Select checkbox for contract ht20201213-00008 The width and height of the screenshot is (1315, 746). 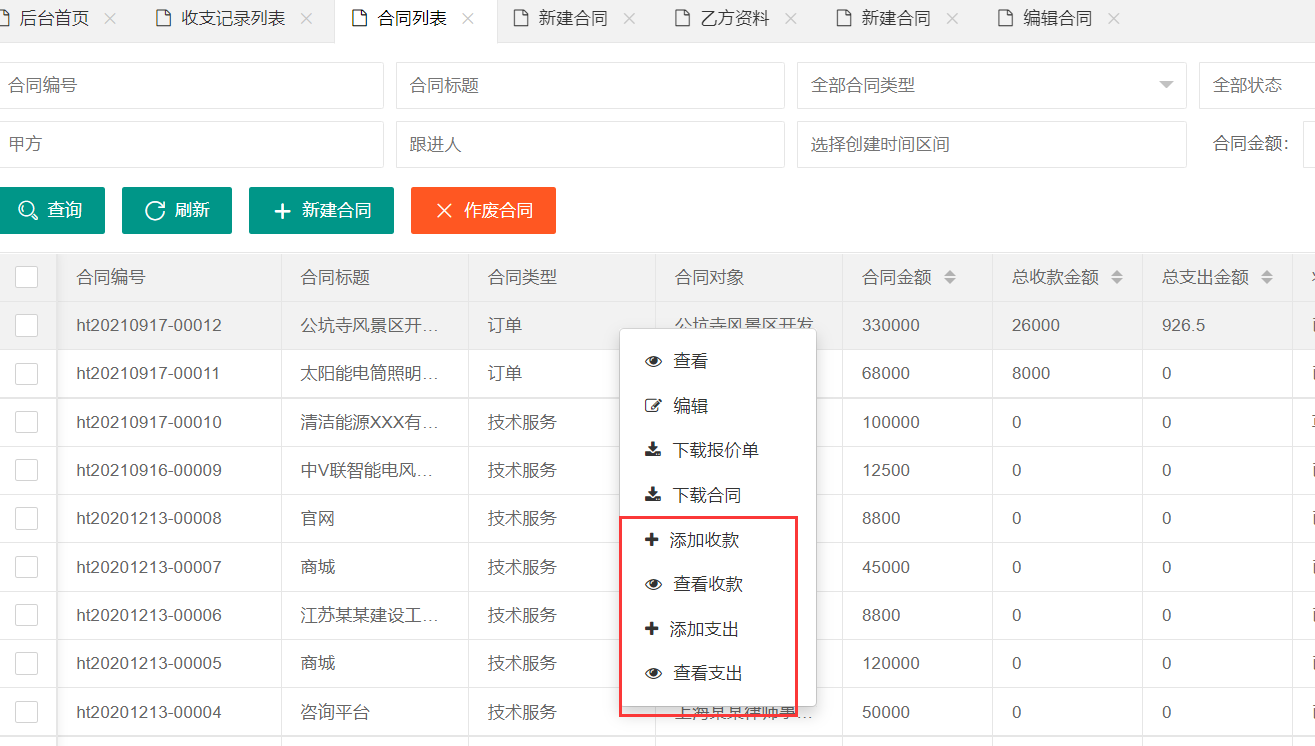click(x=27, y=518)
